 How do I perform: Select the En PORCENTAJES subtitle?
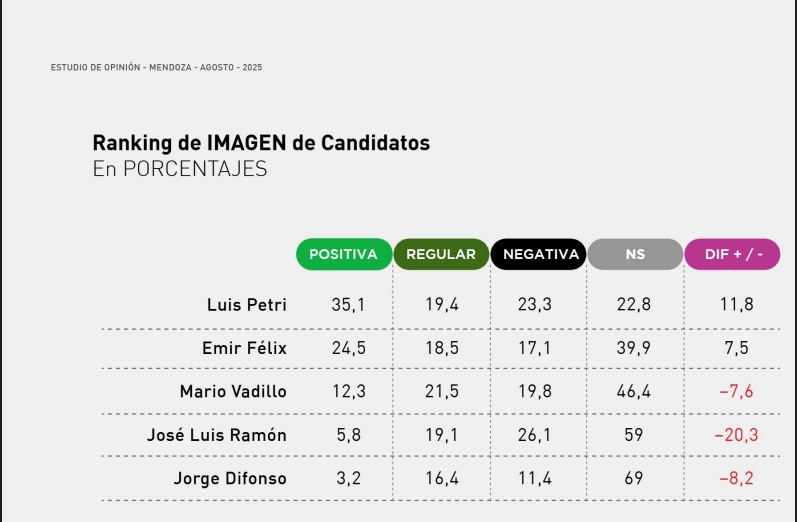(x=180, y=169)
